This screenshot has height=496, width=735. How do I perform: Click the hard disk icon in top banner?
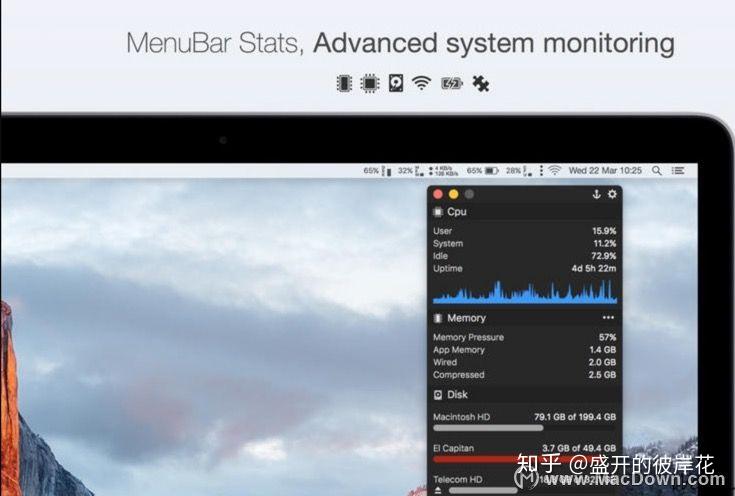(396, 84)
